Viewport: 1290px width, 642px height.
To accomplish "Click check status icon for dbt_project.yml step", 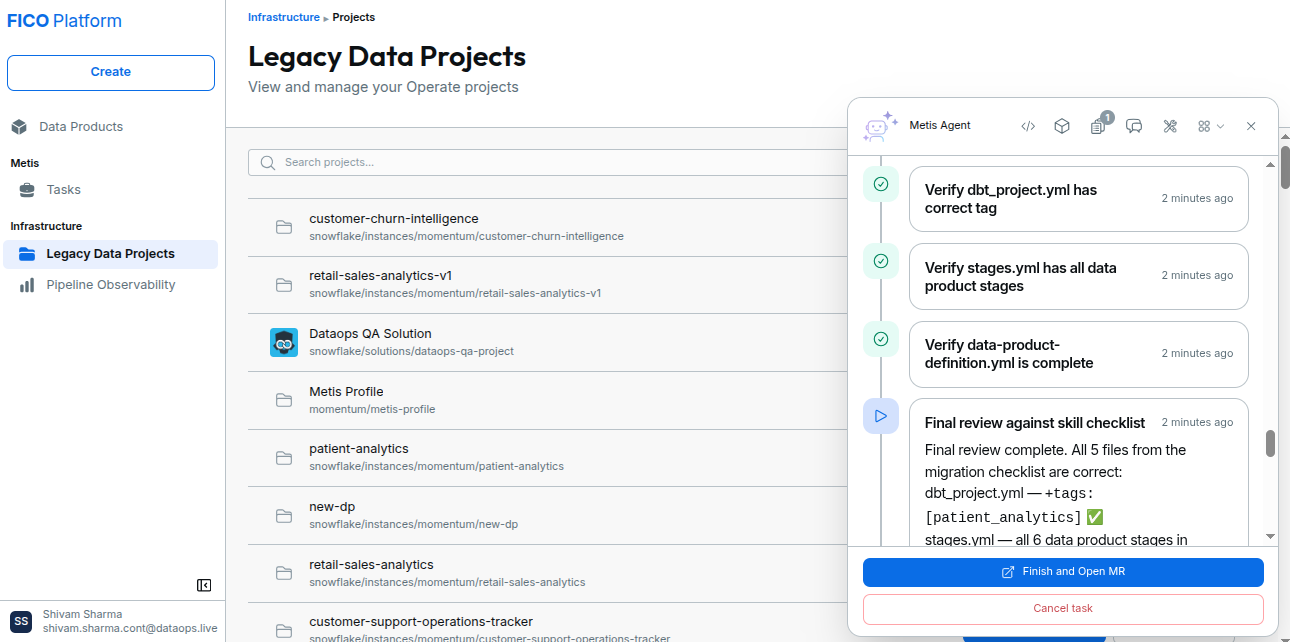I will [881, 184].
